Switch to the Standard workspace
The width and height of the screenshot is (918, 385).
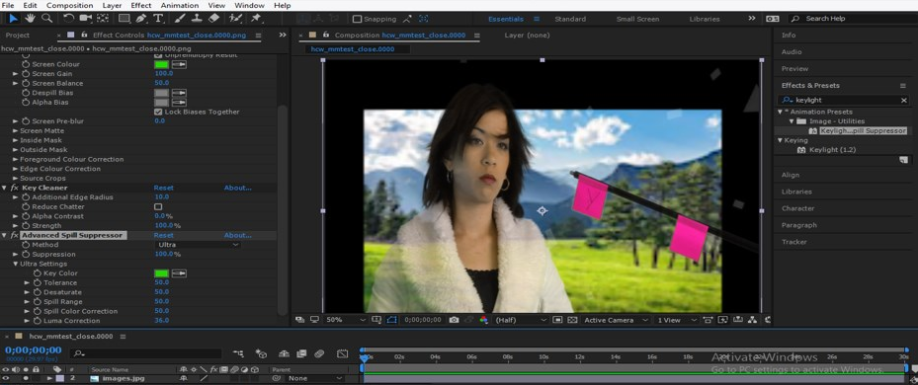coord(570,19)
